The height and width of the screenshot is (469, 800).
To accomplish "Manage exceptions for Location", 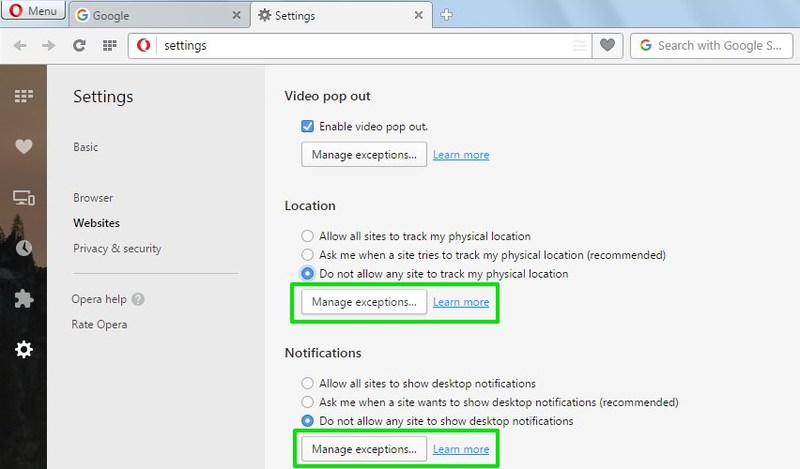I will click(364, 302).
